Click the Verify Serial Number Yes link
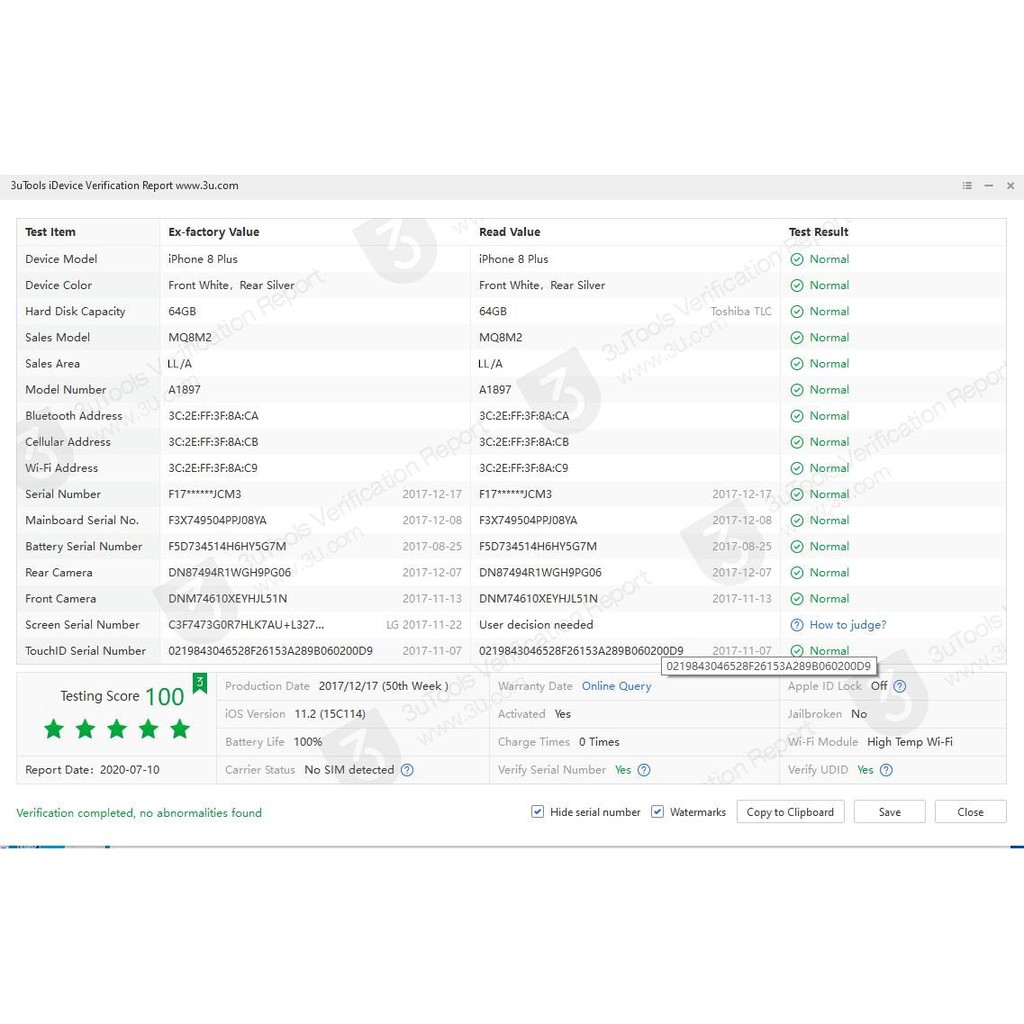 623,770
